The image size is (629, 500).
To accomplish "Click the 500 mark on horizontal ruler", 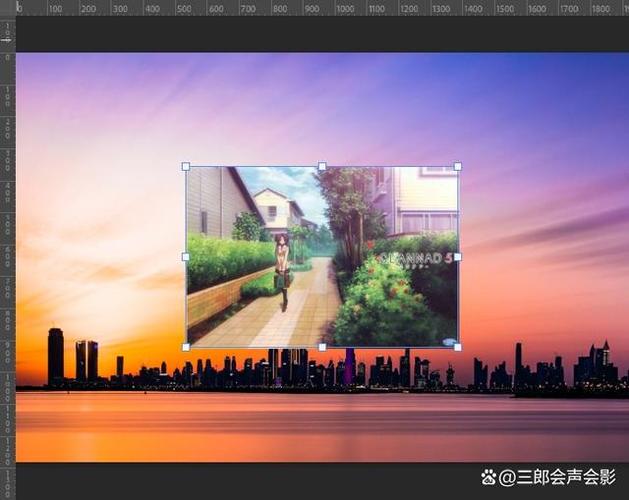I will point(184,9).
